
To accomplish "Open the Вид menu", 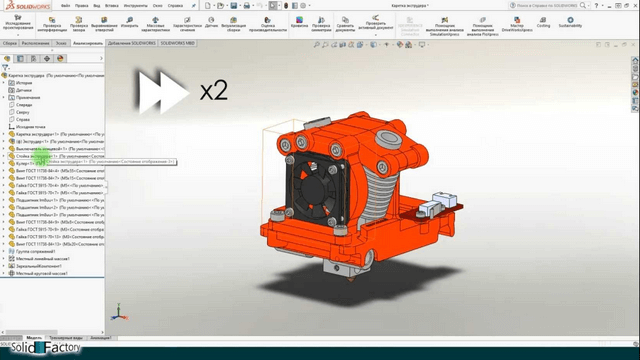I will coord(97,6).
